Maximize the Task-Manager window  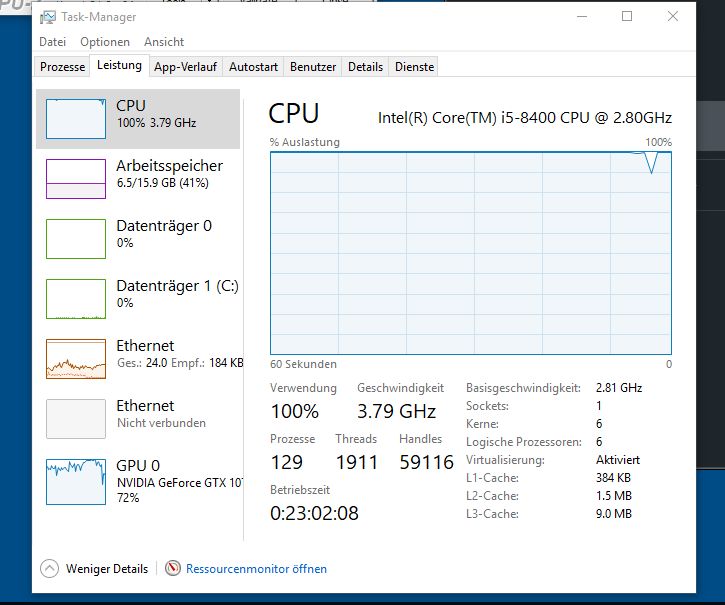[x=627, y=17]
